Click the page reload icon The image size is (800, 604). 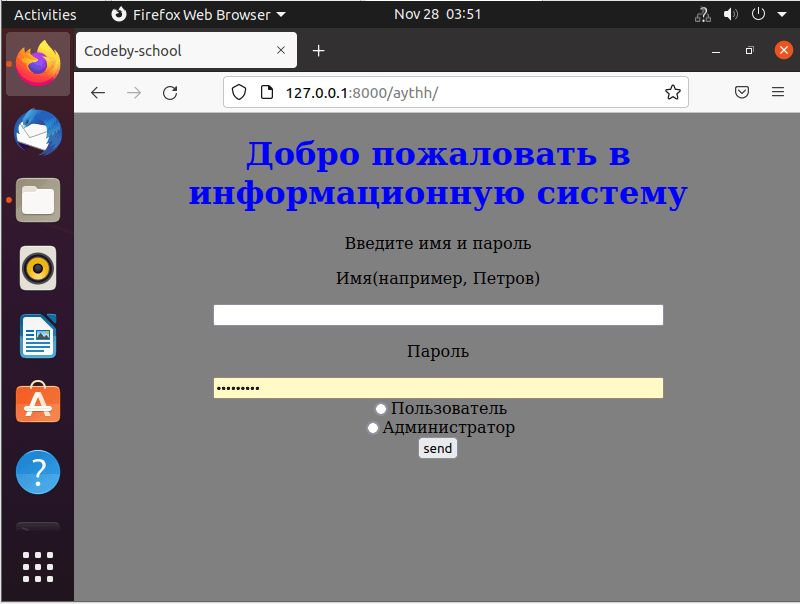[x=170, y=92]
